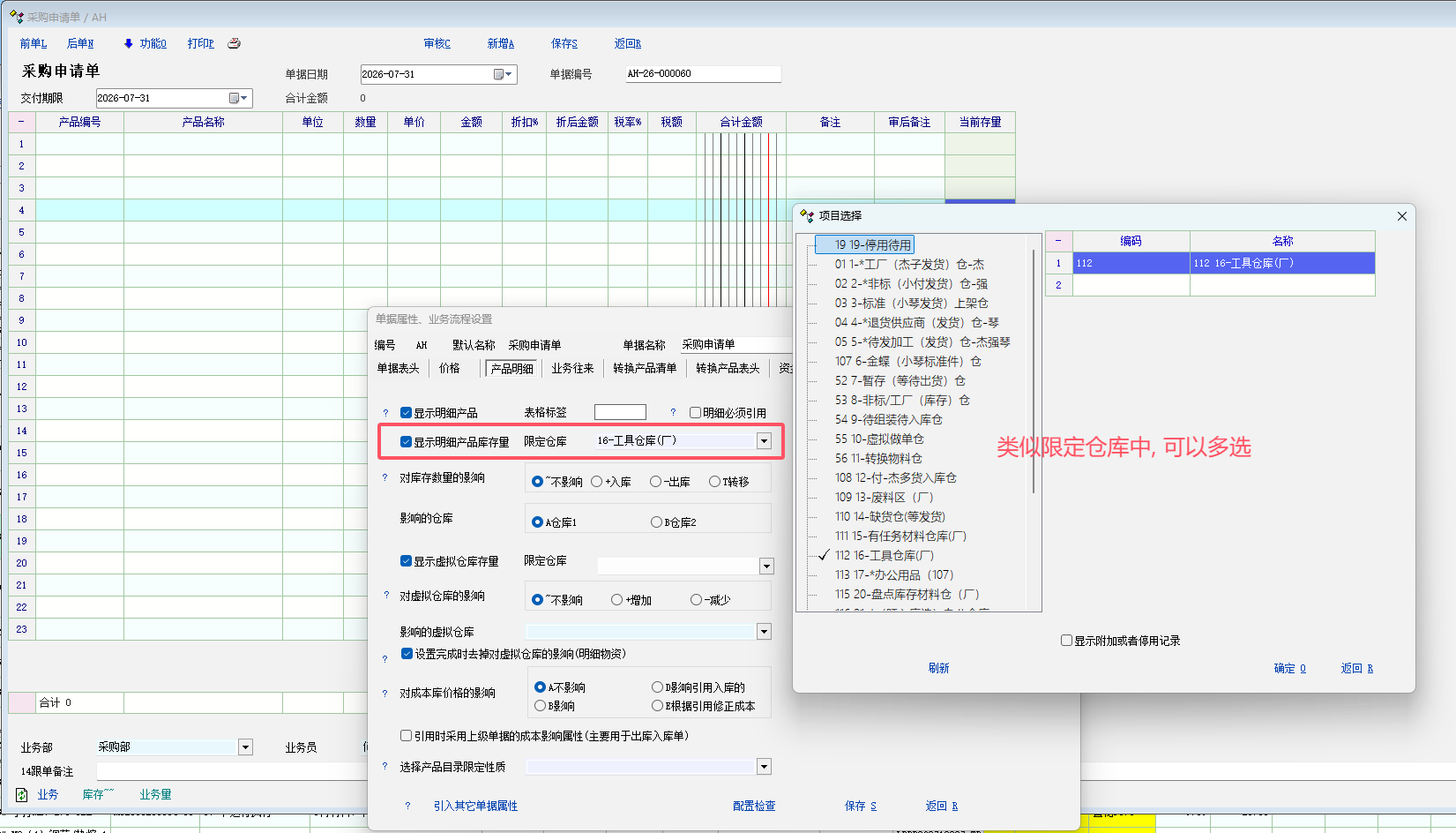Expand the 限定仓库 dropdown beside 显示虚拟仓库存量
The height and width of the screenshot is (833, 1456).
[766, 566]
